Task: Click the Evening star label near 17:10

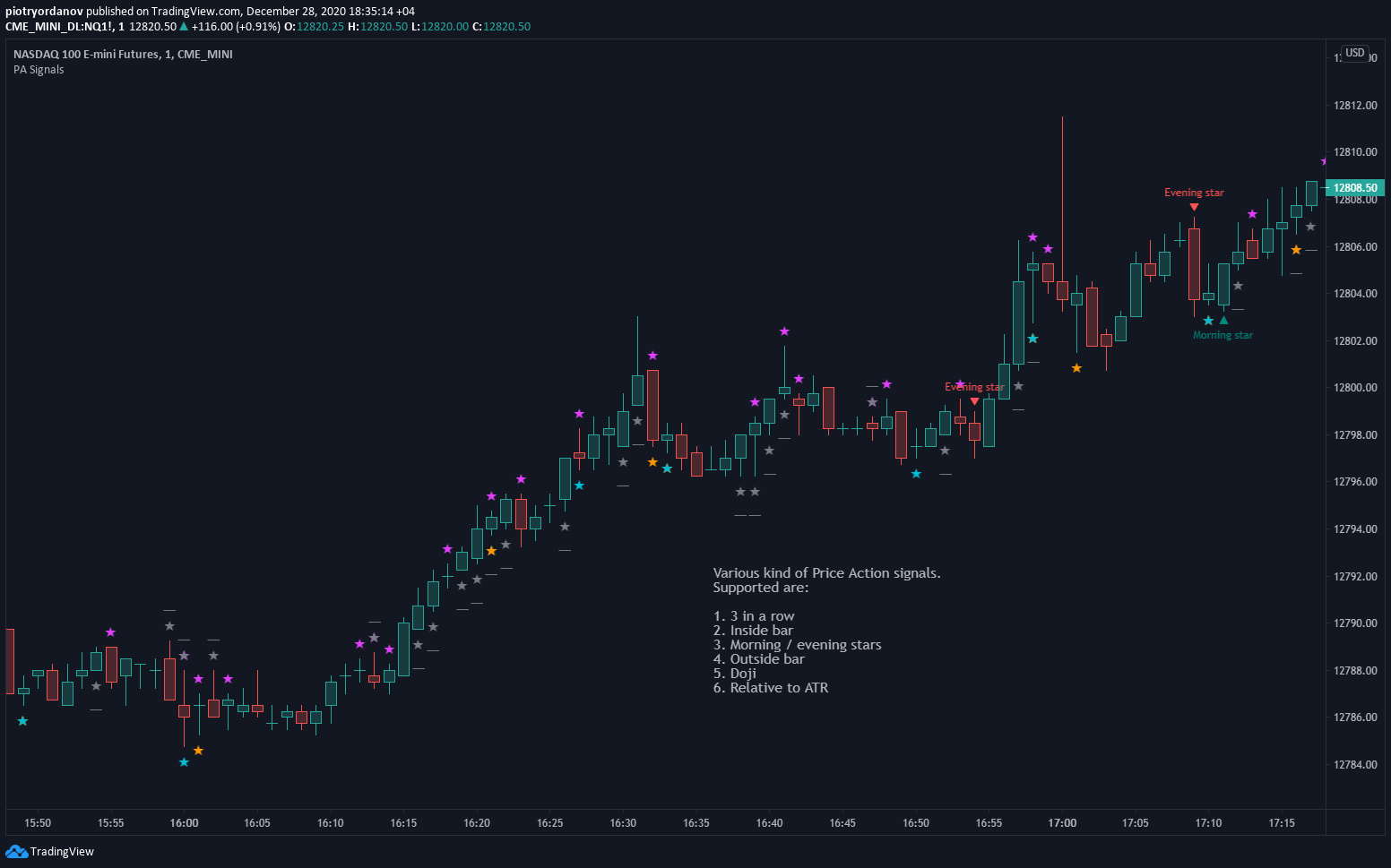Action: click(1194, 193)
